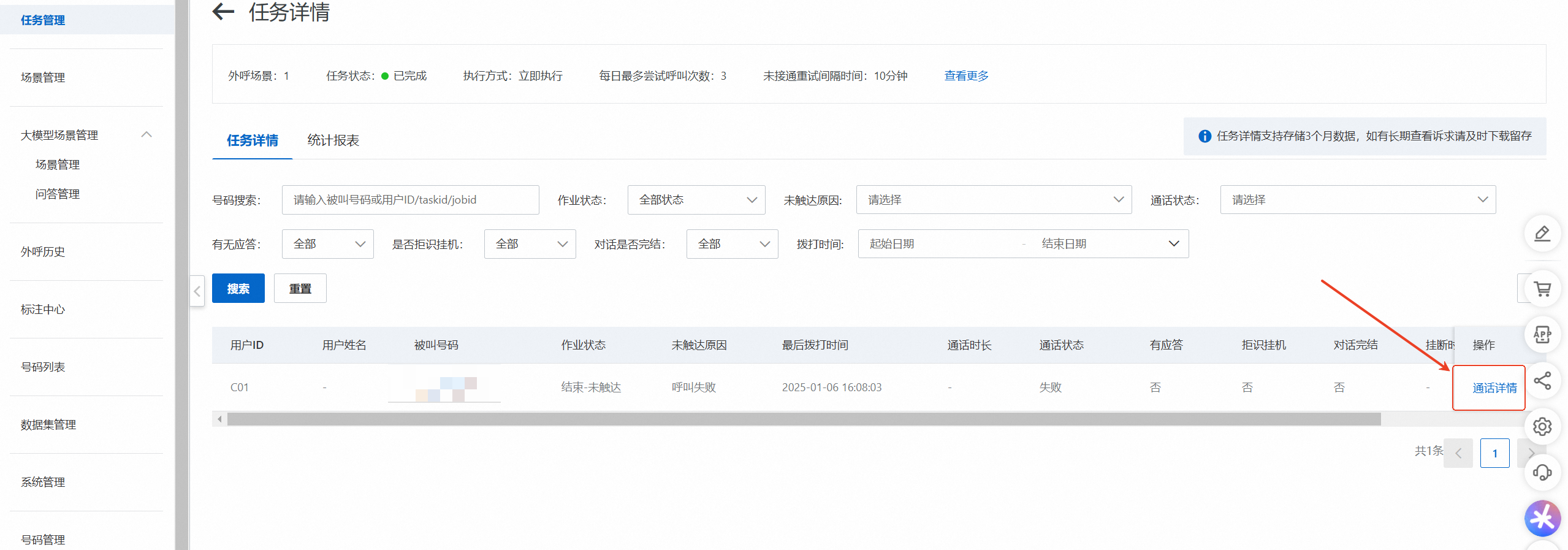Switch to the 统计报表 tab

[x=333, y=140]
